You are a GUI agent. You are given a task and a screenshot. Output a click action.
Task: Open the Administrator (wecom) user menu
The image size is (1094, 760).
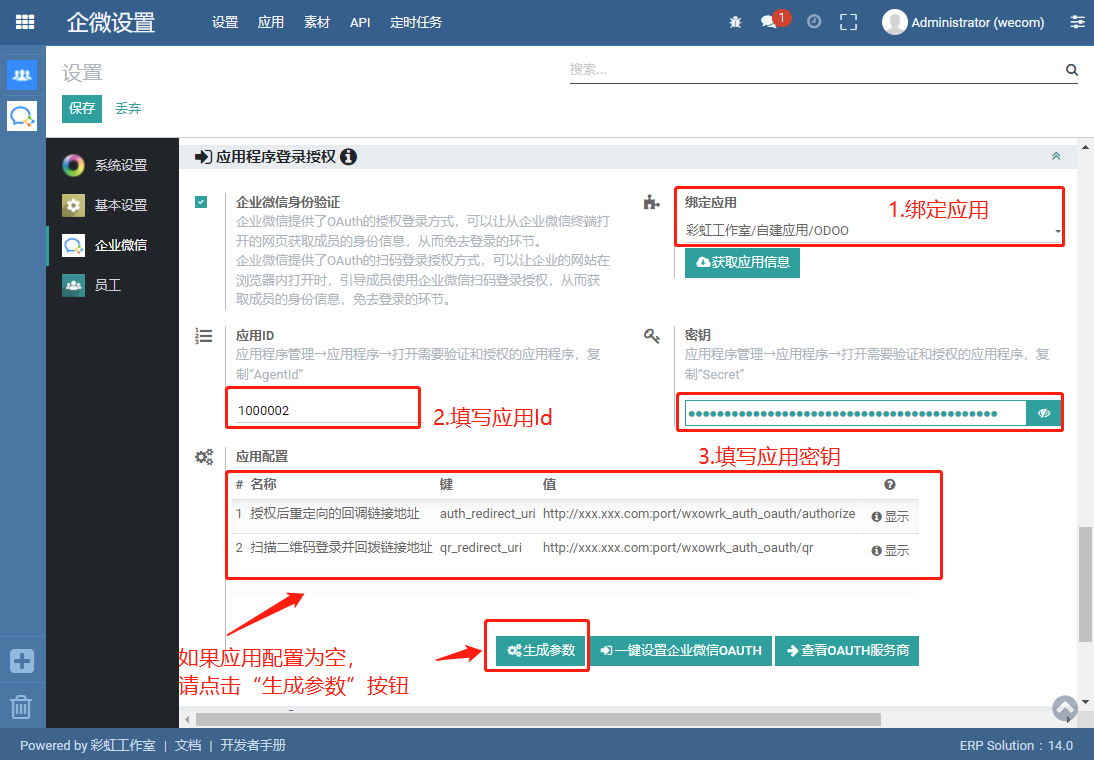click(x=964, y=22)
